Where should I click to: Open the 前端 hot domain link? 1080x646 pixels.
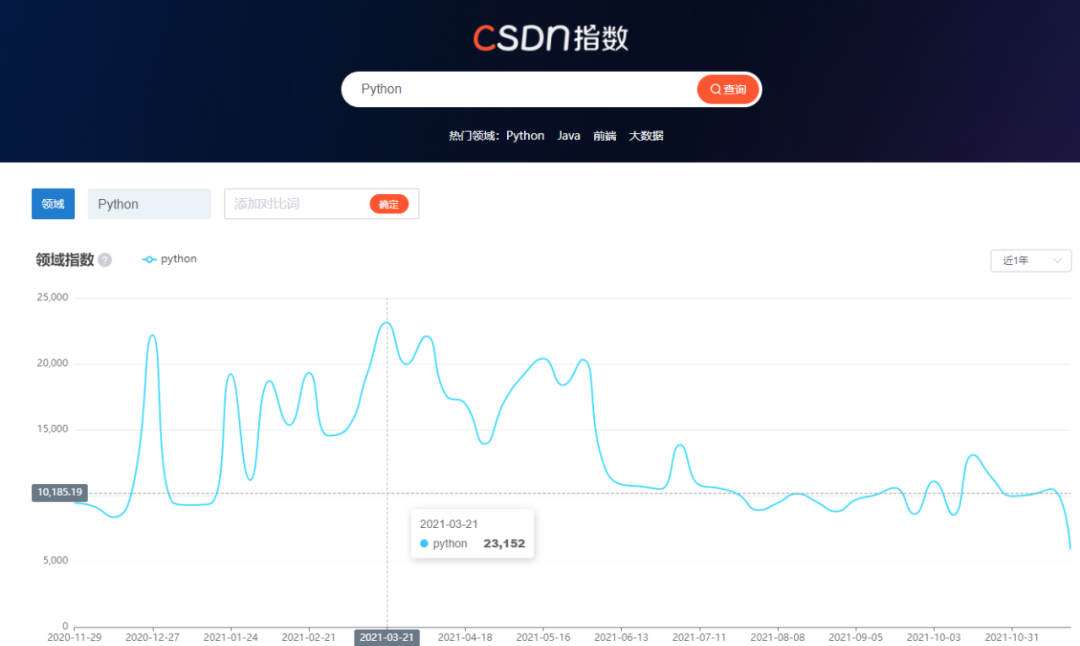click(x=604, y=136)
